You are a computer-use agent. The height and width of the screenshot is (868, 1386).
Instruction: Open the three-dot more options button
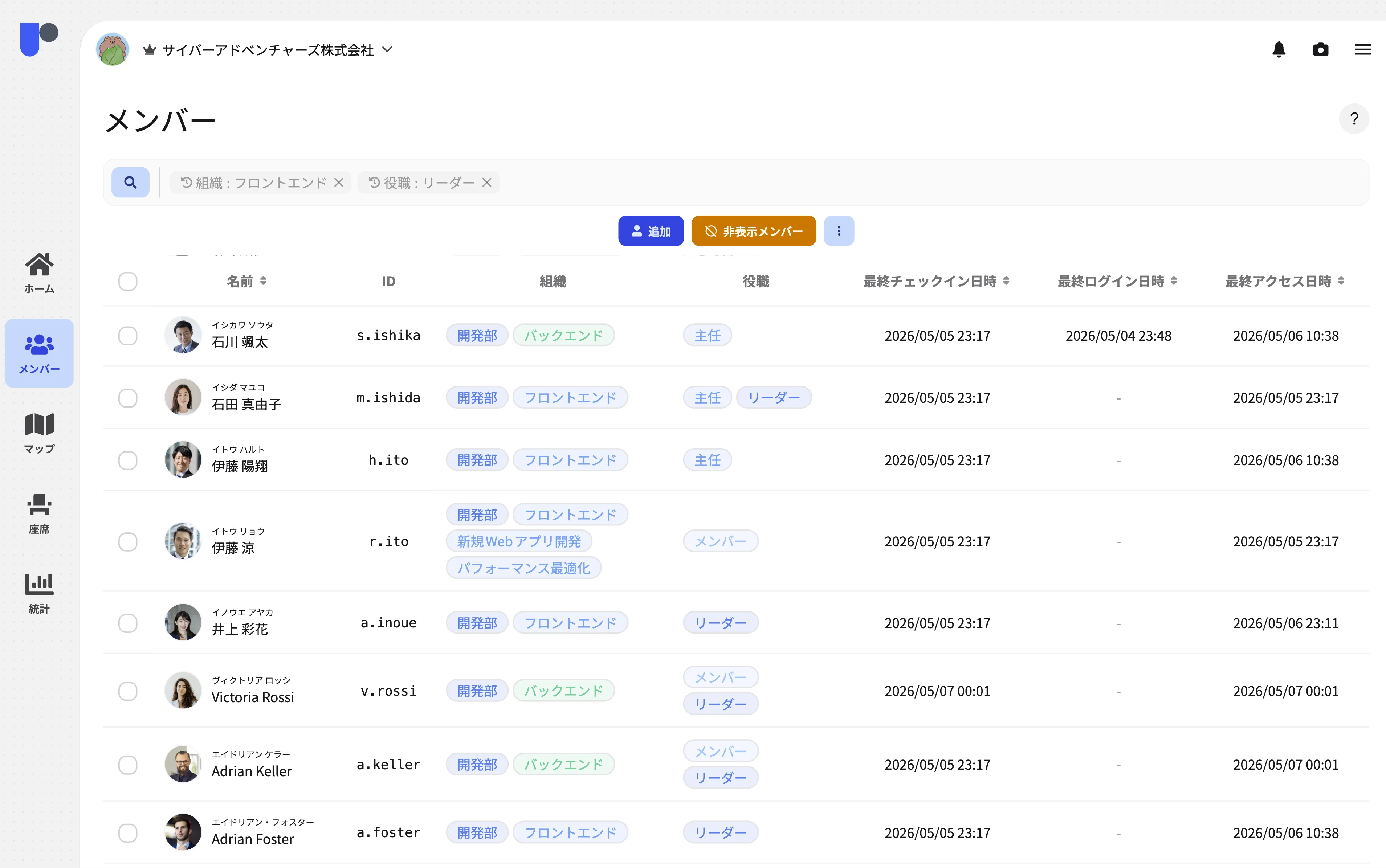[839, 231]
